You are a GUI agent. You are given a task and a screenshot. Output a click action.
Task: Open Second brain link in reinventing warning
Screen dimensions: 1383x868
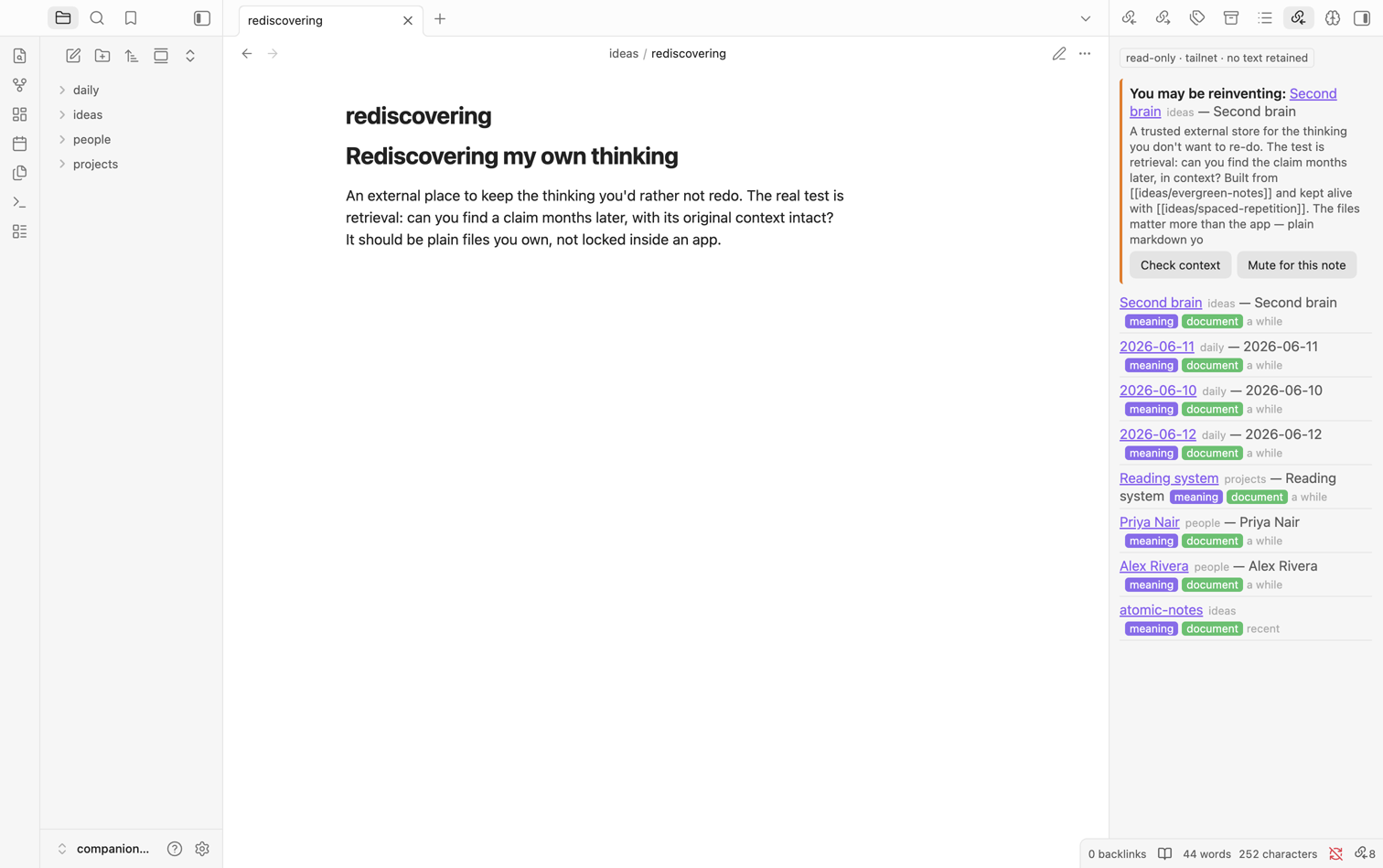pyautogui.click(x=1313, y=93)
